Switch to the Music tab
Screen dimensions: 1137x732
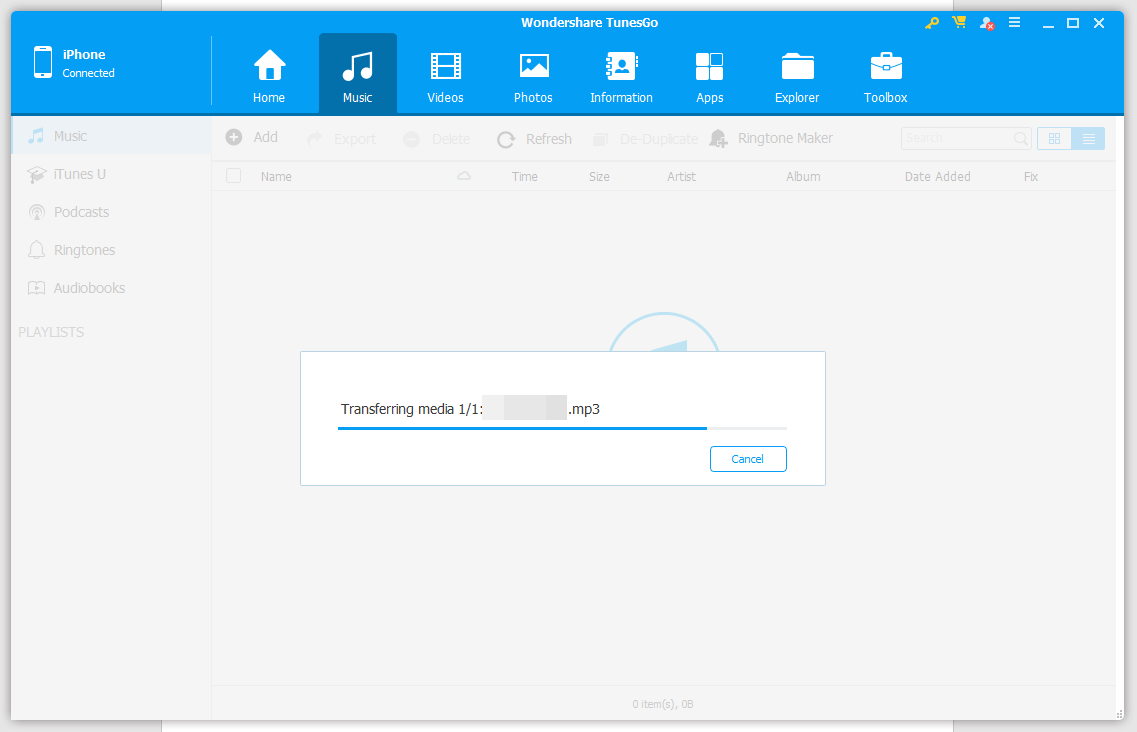pos(357,75)
